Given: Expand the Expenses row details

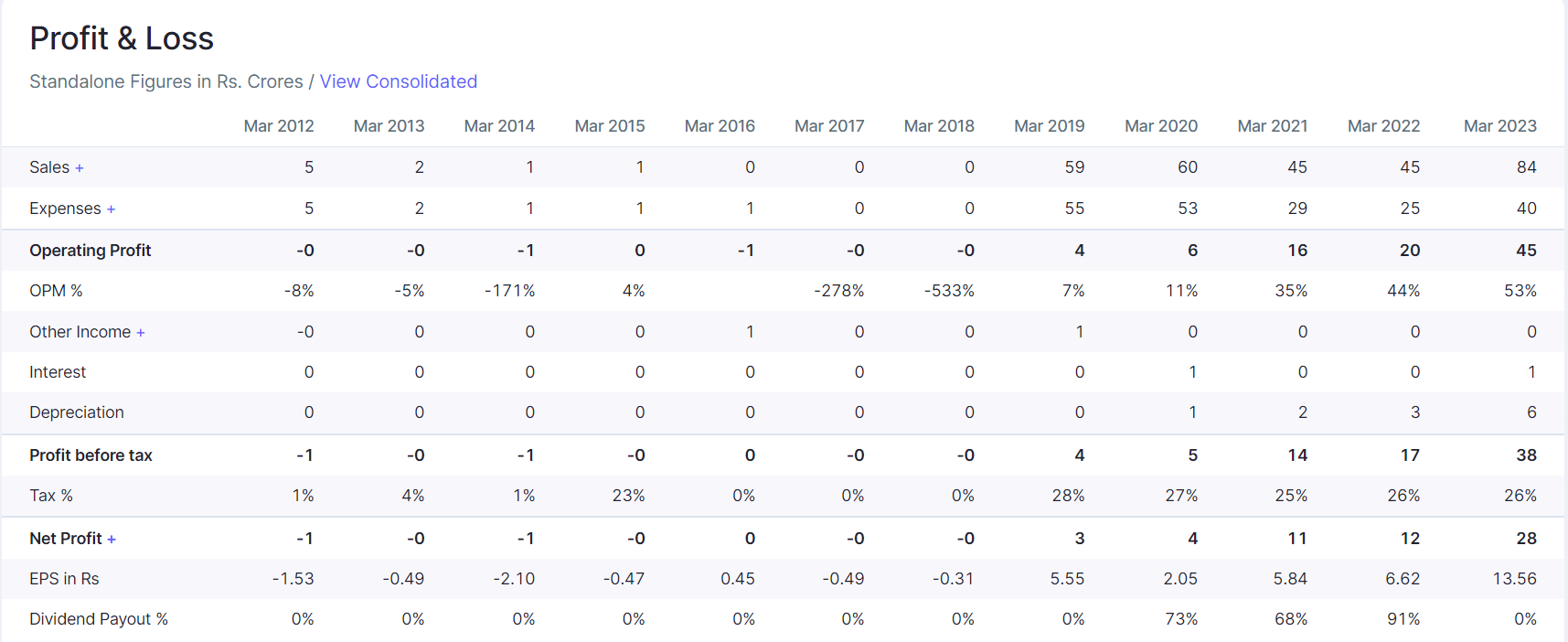Looking at the screenshot, I should (111, 209).
